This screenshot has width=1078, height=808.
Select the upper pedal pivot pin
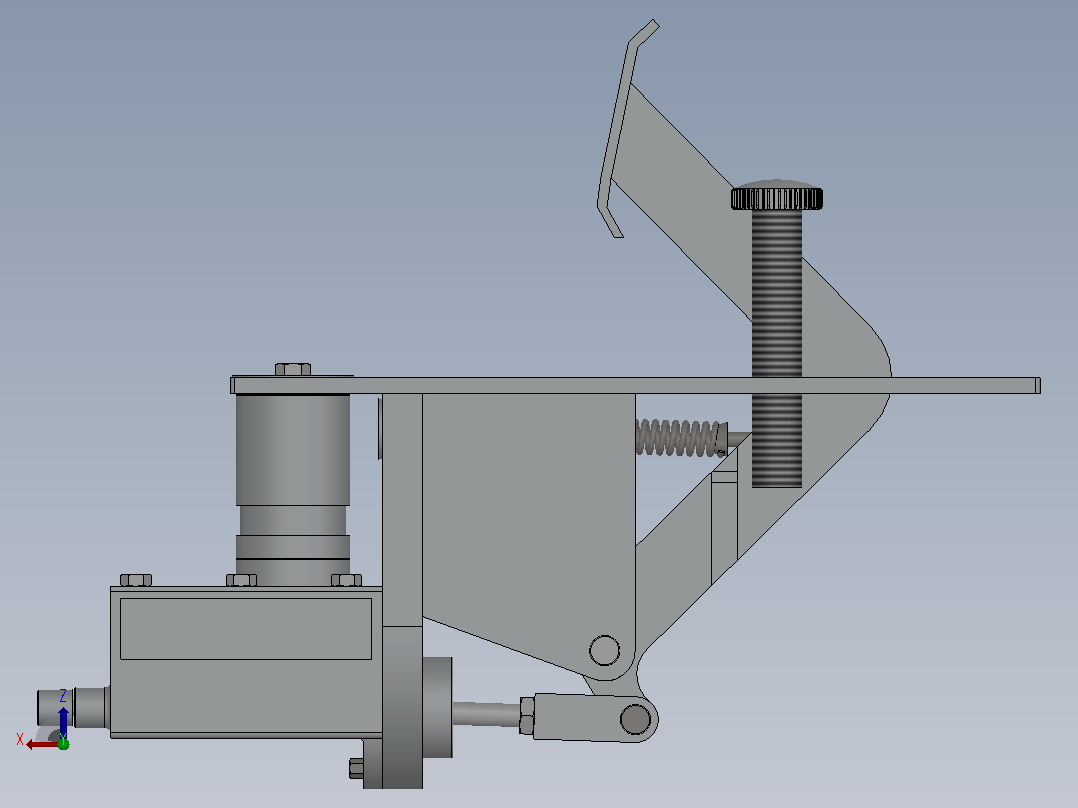click(604, 650)
